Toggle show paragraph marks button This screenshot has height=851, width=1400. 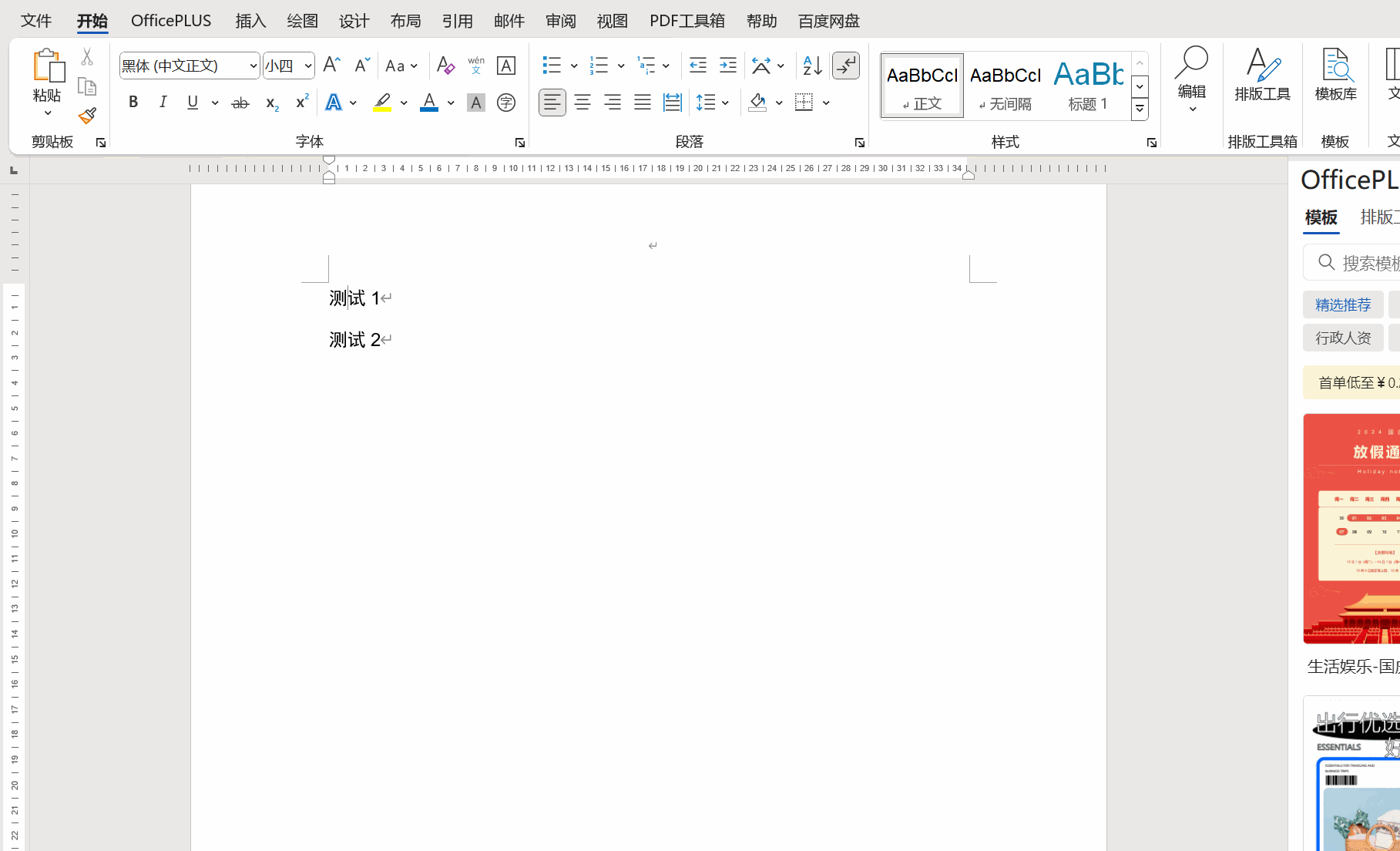846,66
